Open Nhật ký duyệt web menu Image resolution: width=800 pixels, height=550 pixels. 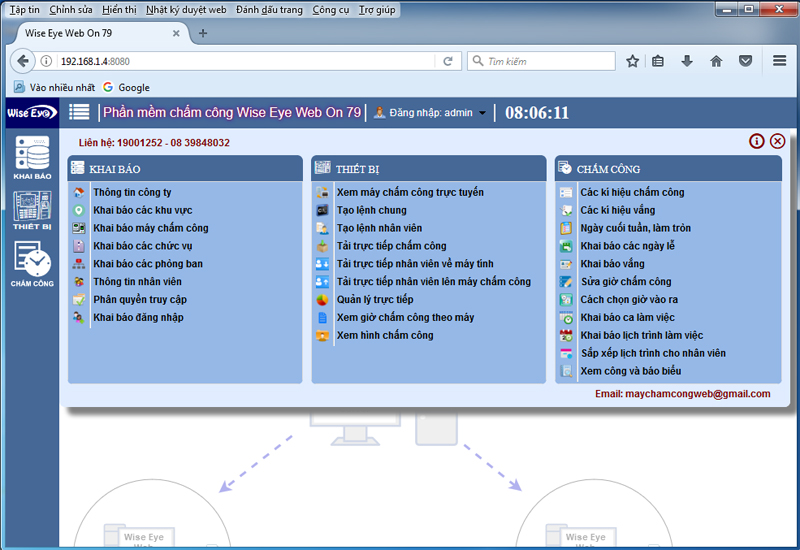[186, 10]
